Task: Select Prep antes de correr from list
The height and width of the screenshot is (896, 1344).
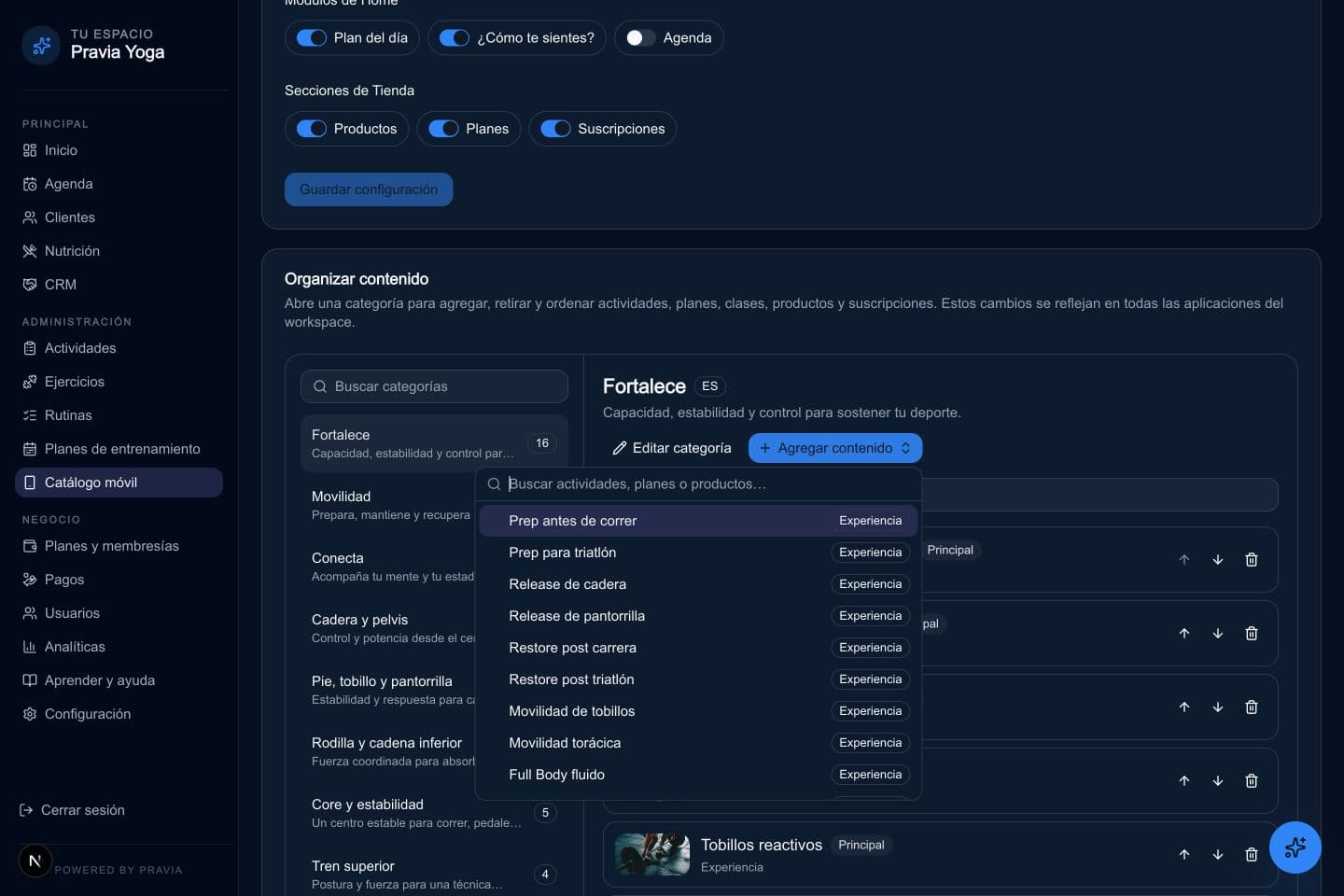Action: pos(698,521)
